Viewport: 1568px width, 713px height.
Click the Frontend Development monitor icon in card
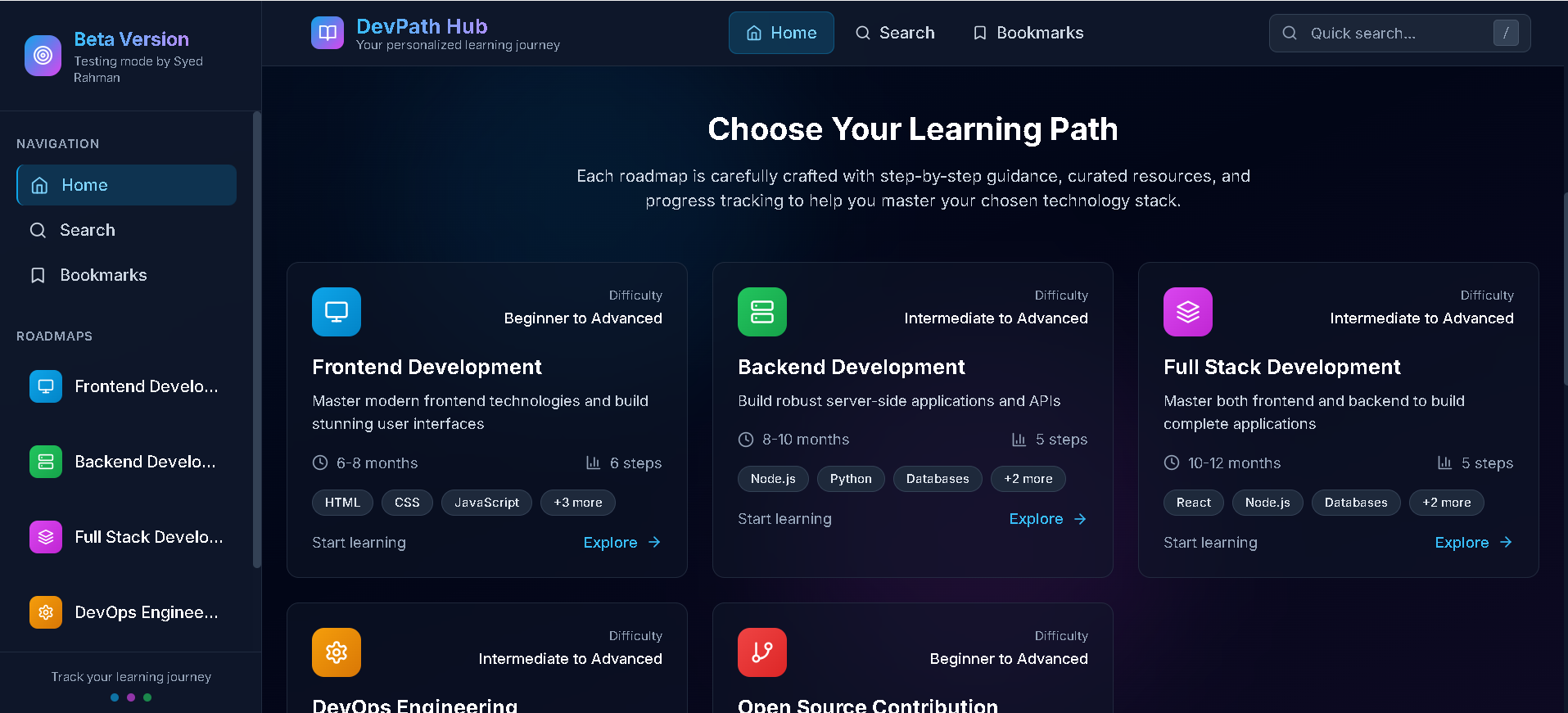coord(337,312)
